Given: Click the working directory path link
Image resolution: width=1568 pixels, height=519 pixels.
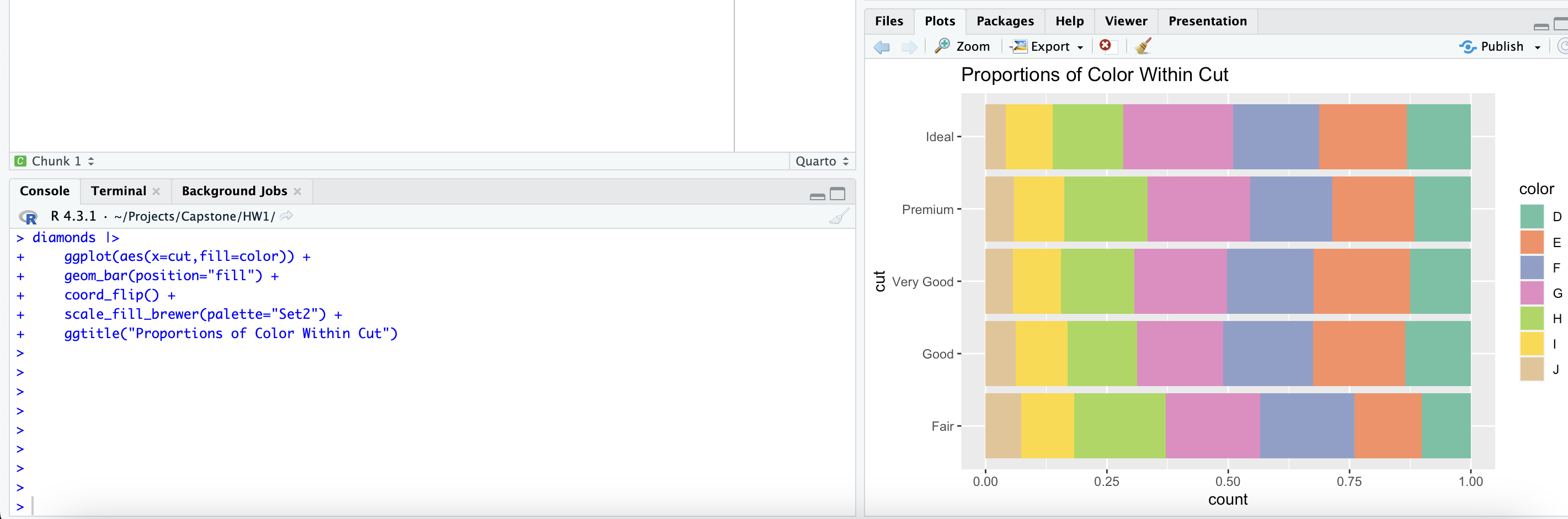Looking at the screenshot, I should click(x=194, y=216).
